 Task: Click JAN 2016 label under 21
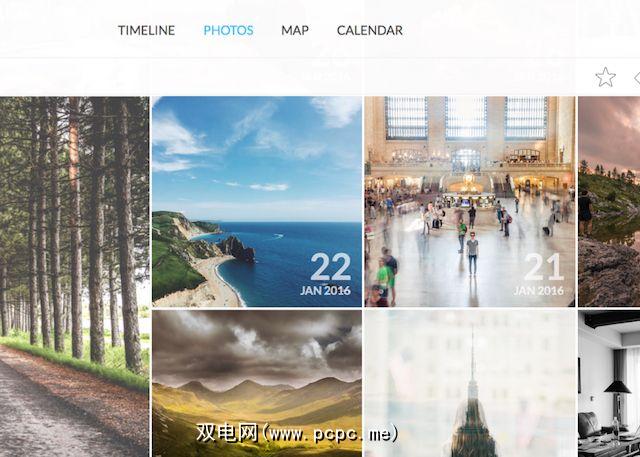538,291
